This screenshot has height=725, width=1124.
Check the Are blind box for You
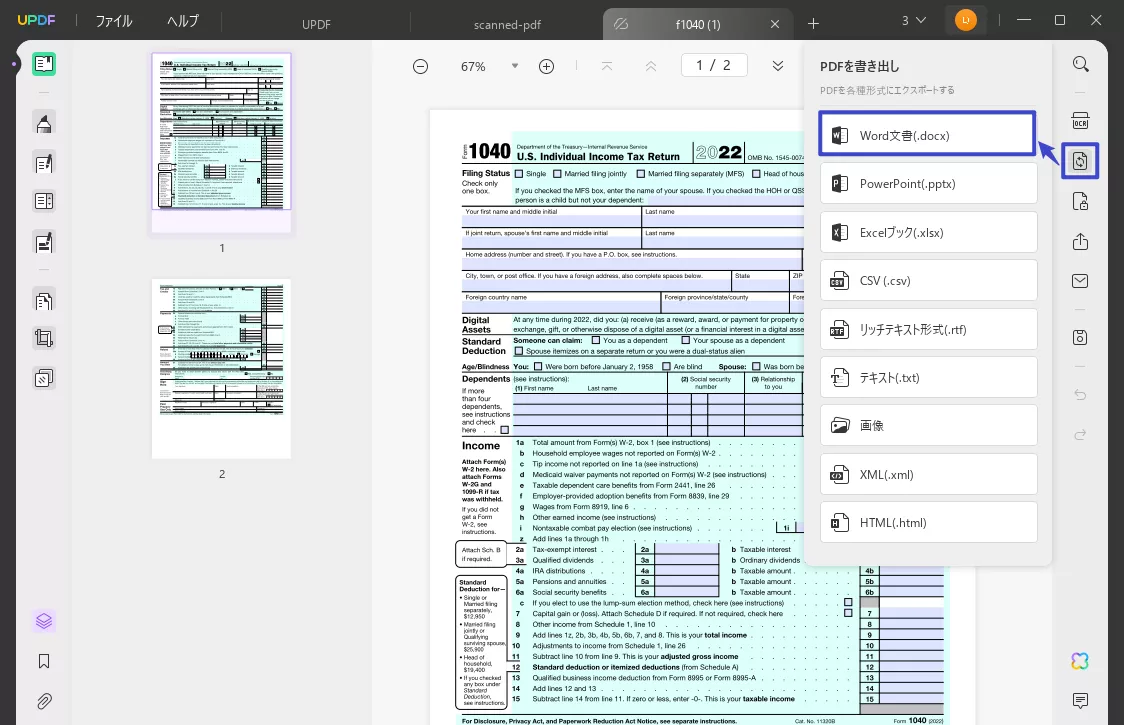[x=666, y=366]
